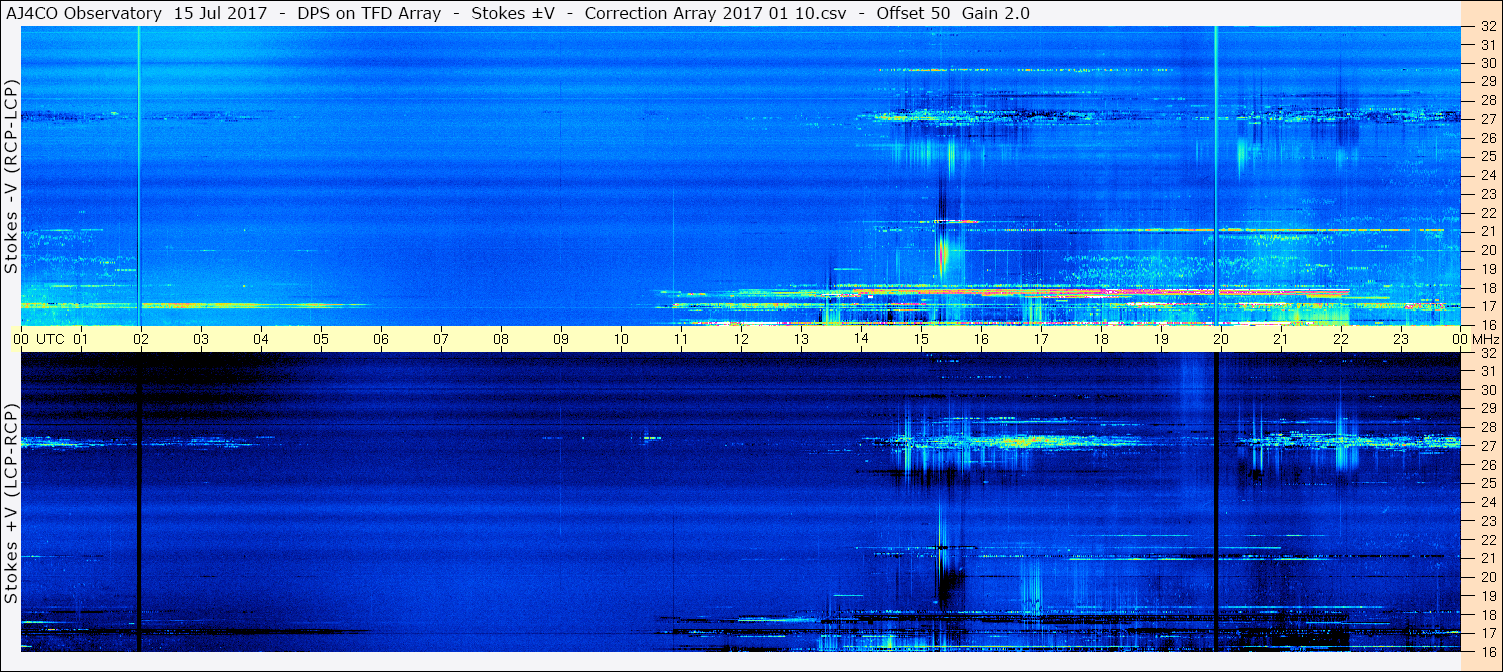
Task: Click hour label 23 on UTC time axis
Action: pos(1401,339)
